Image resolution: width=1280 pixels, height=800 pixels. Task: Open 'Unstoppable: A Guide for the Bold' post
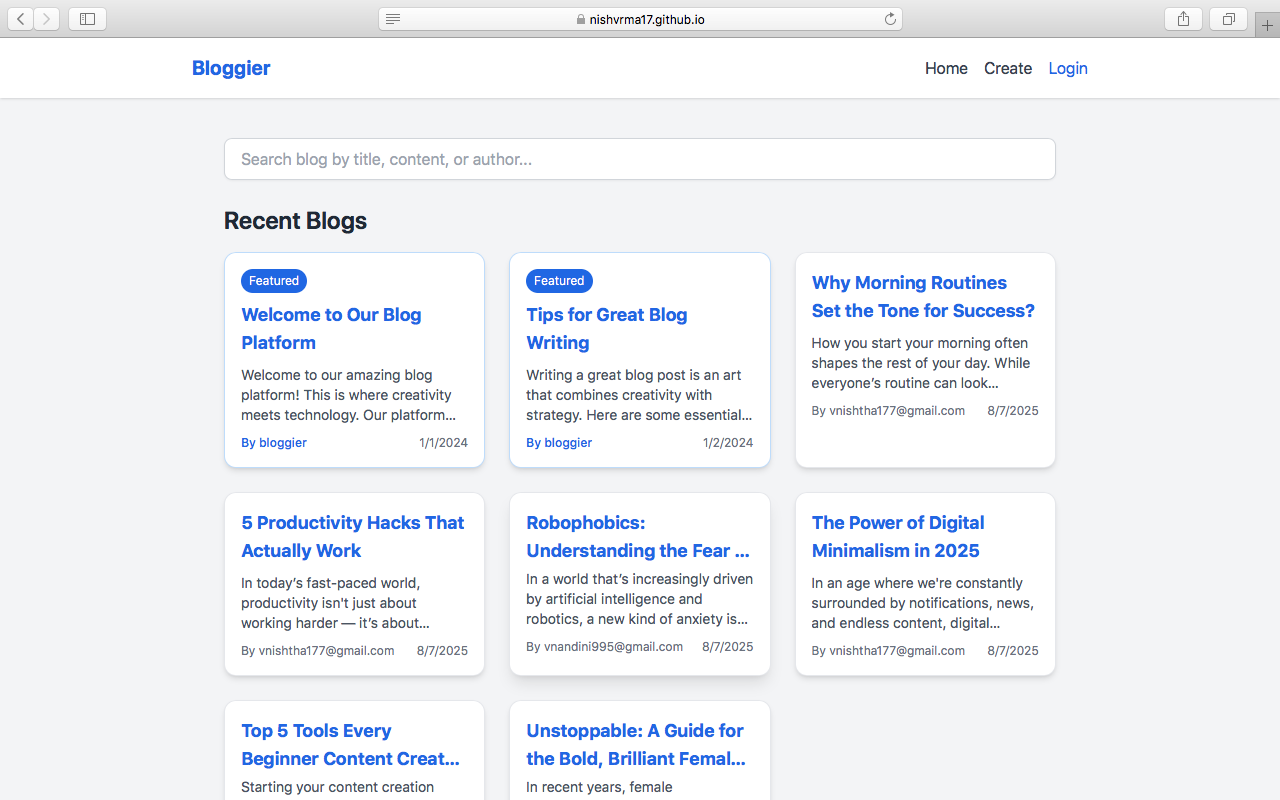point(636,744)
